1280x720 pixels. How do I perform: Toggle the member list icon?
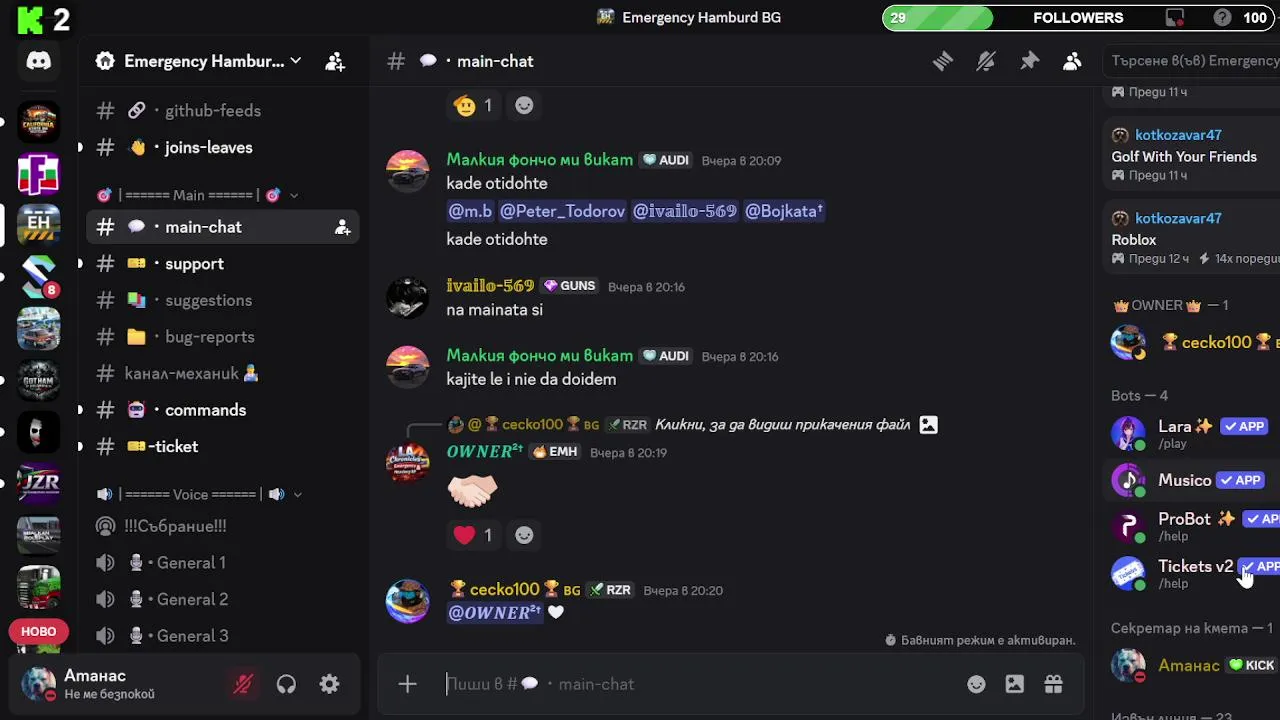[x=1072, y=61]
